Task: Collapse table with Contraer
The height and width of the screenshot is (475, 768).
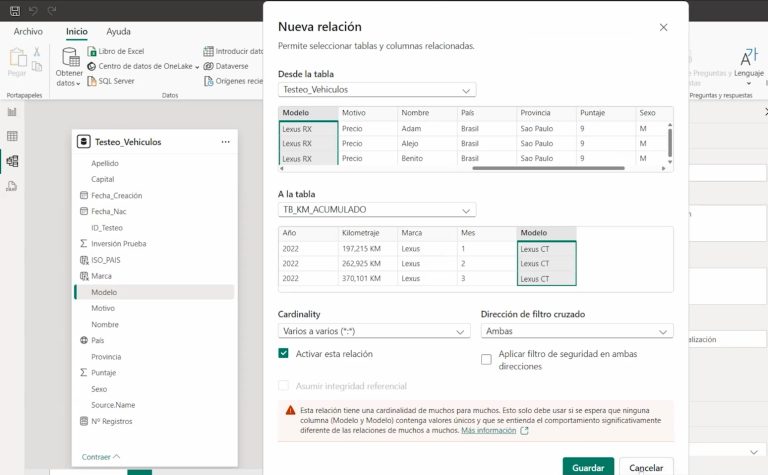Action: [x=100, y=456]
